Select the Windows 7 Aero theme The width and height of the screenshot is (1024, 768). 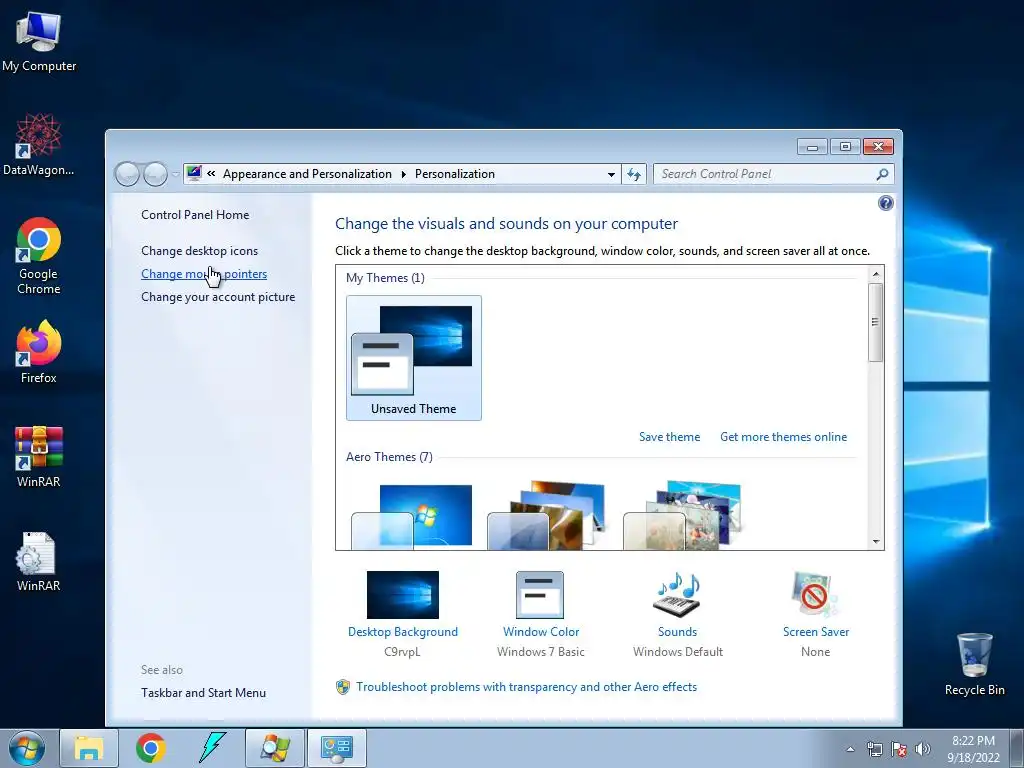coord(411,516)
